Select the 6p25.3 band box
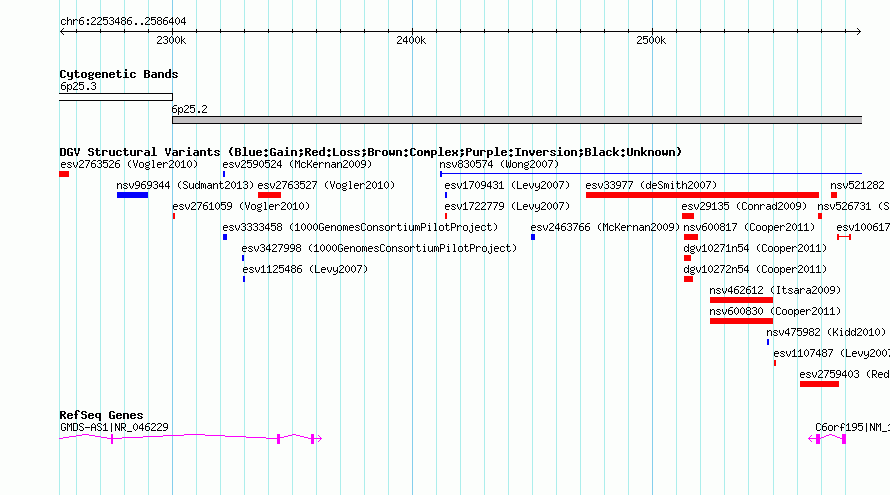890x495 pixels. [x=116, y=97]
